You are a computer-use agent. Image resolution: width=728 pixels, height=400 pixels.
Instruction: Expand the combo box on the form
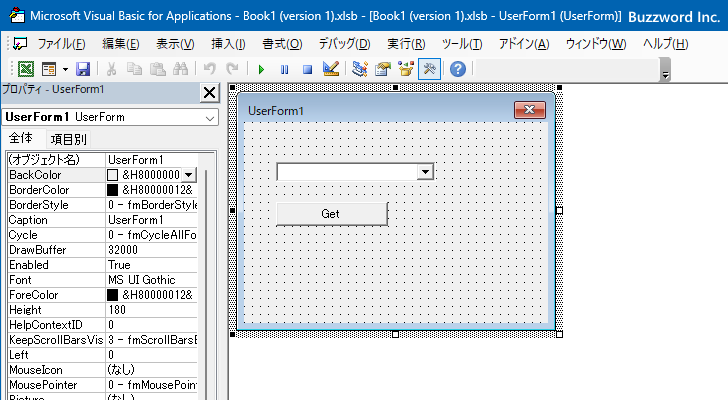(425, 172)
